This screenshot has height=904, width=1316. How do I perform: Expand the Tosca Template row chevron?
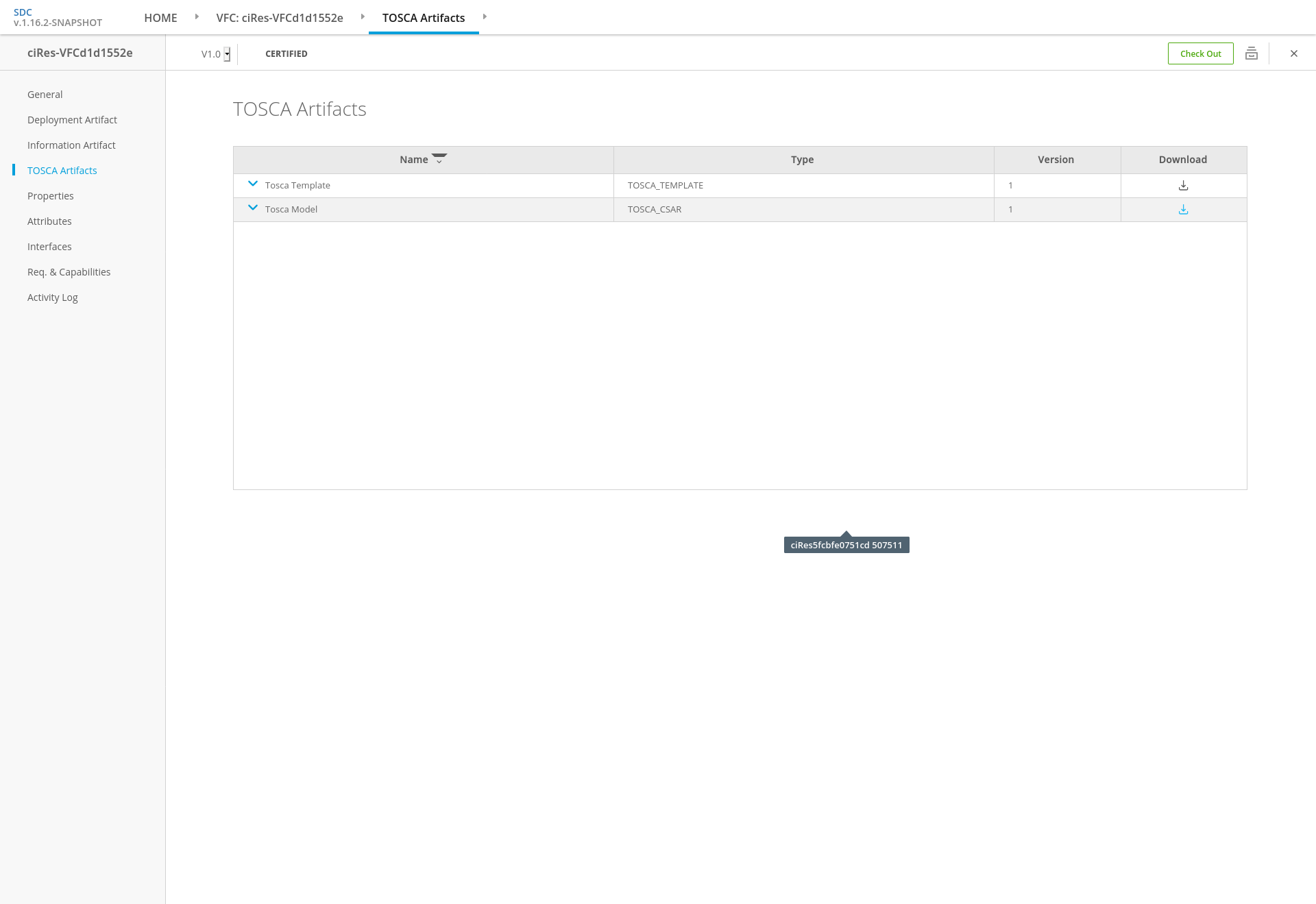(253, 184)
